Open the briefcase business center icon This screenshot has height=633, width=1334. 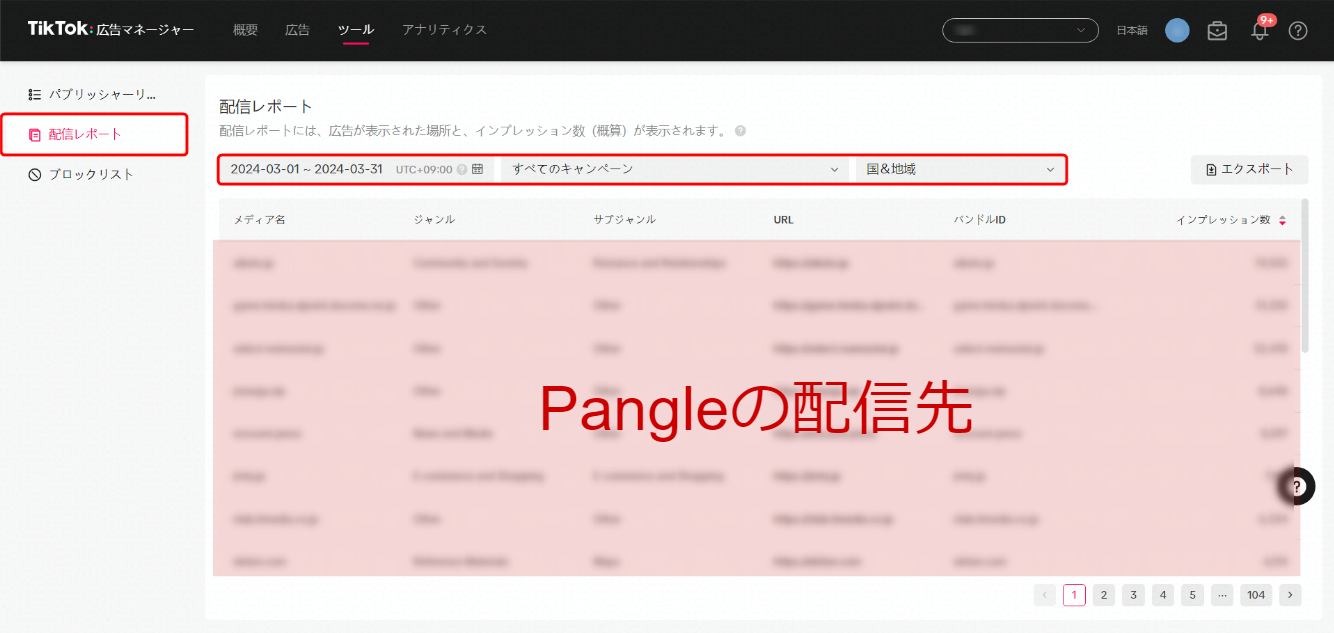pos(1217,31)
